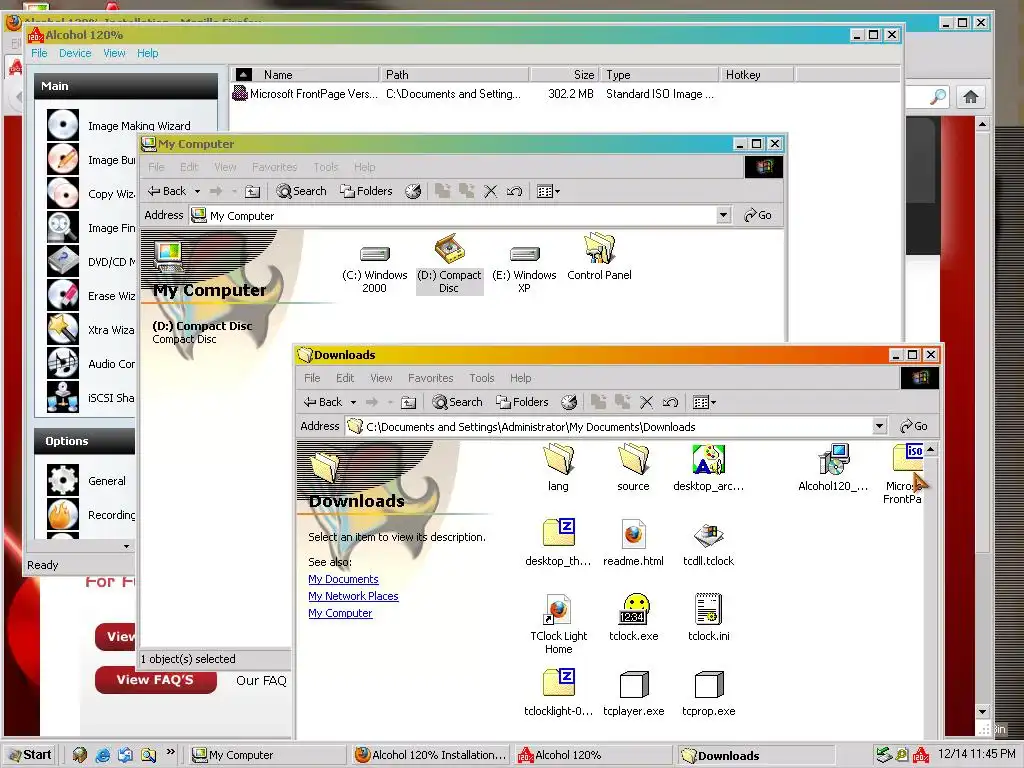Select the Microsoft FrontPage image row

point(474,94)
